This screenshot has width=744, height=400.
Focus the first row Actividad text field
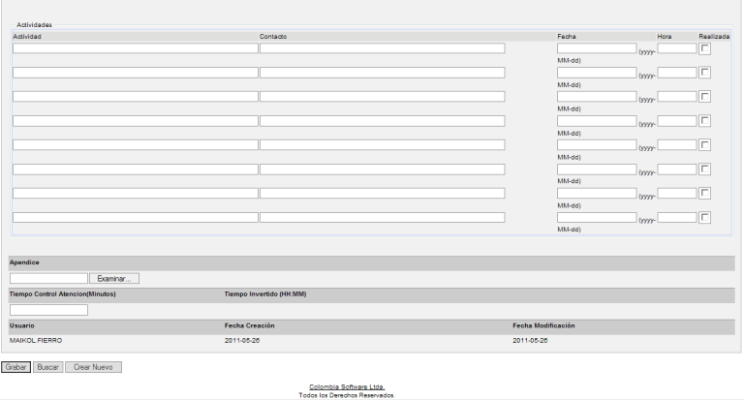(134, 48)
